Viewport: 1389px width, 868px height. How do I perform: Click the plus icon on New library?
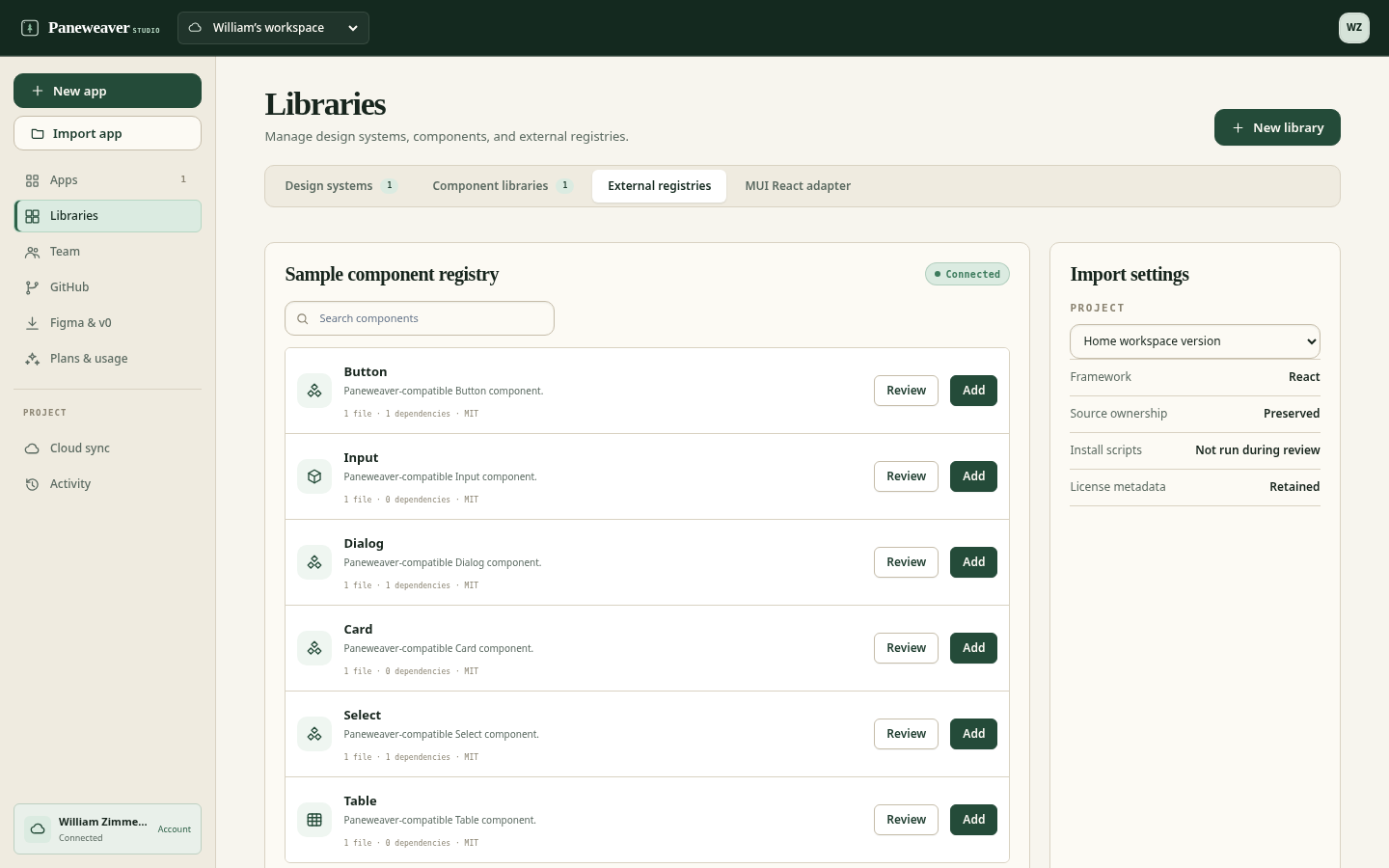point(1238,127)
